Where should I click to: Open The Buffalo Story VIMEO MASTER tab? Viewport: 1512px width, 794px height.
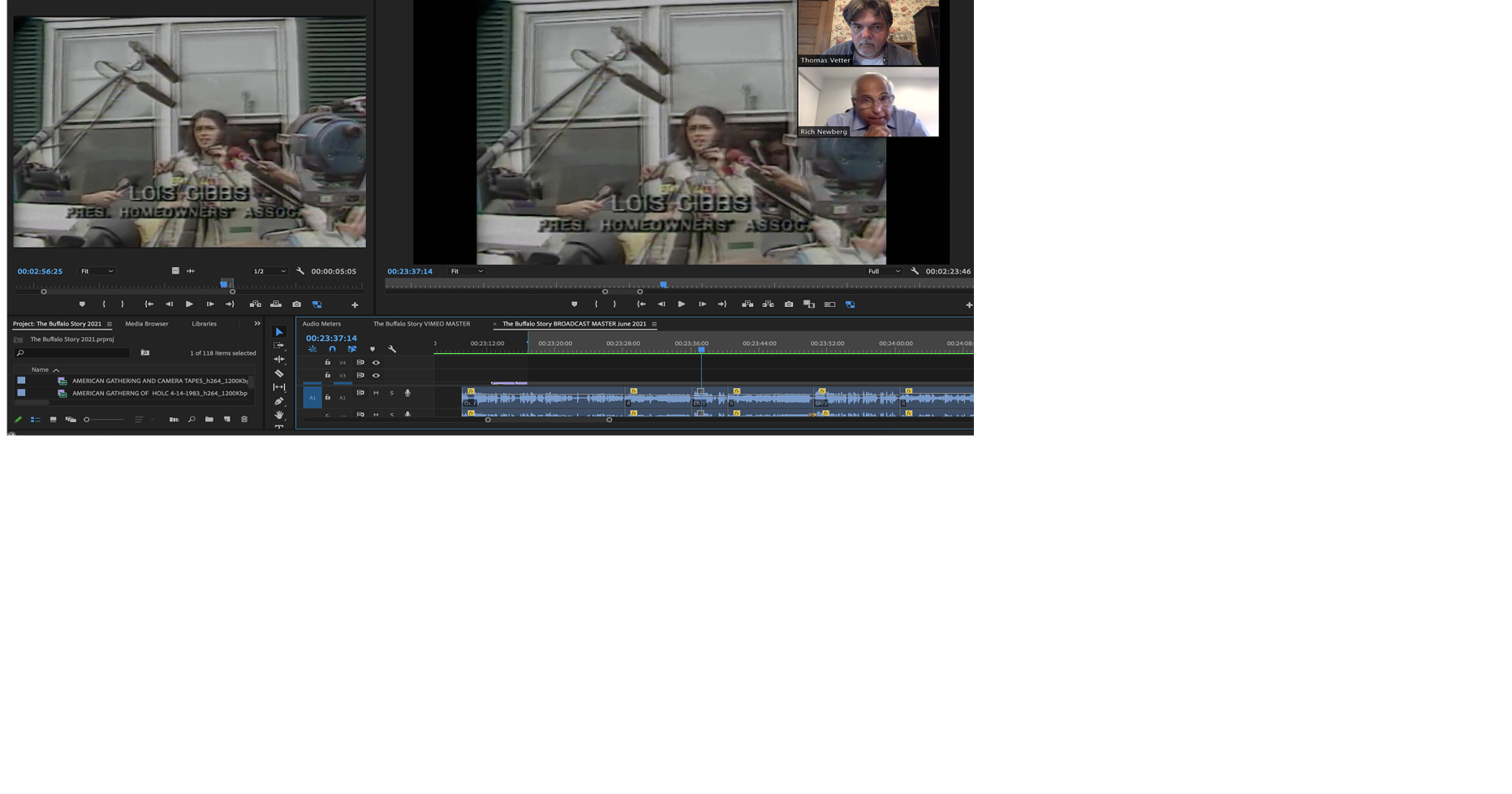tap(421, 324)
